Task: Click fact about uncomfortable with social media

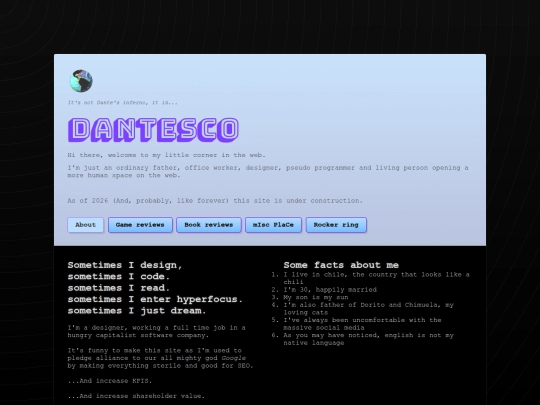Action: coord(362,324)
